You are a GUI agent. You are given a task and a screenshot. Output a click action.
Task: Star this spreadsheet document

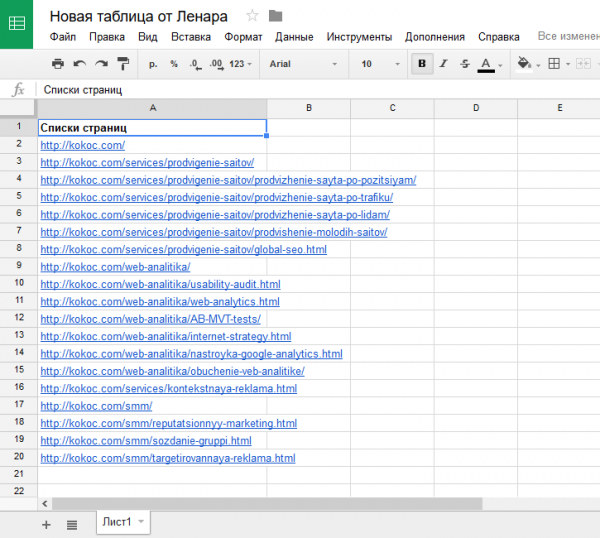click(x=252, y=16)
